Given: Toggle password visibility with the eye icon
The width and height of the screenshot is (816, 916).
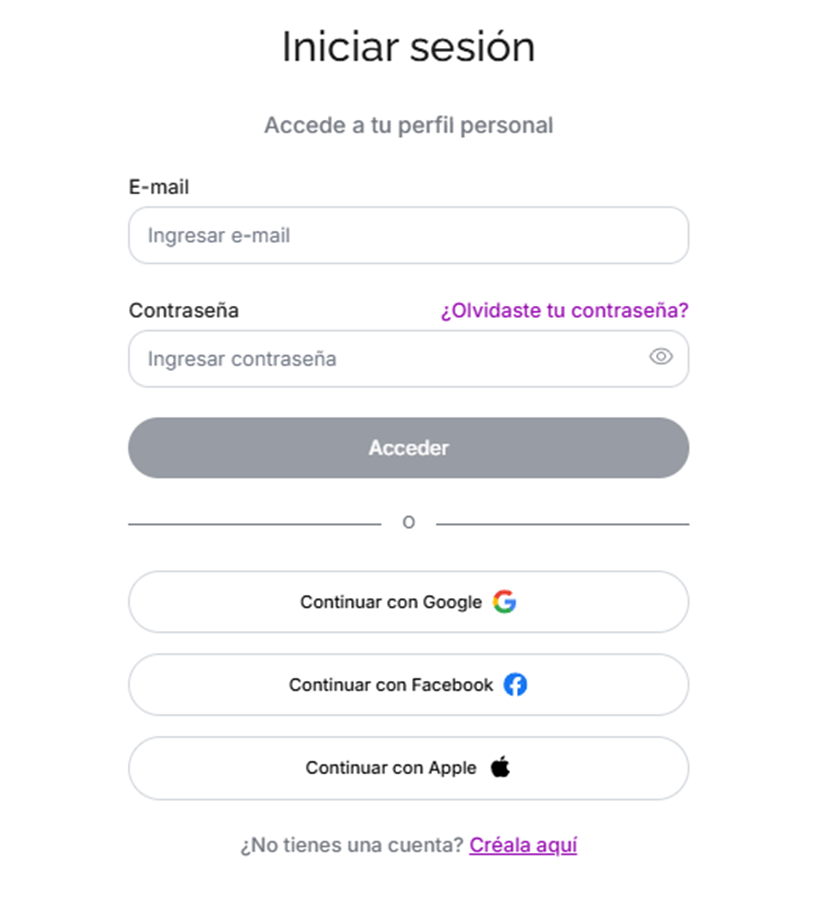Looking at the screenshot, I should point(661,356).
